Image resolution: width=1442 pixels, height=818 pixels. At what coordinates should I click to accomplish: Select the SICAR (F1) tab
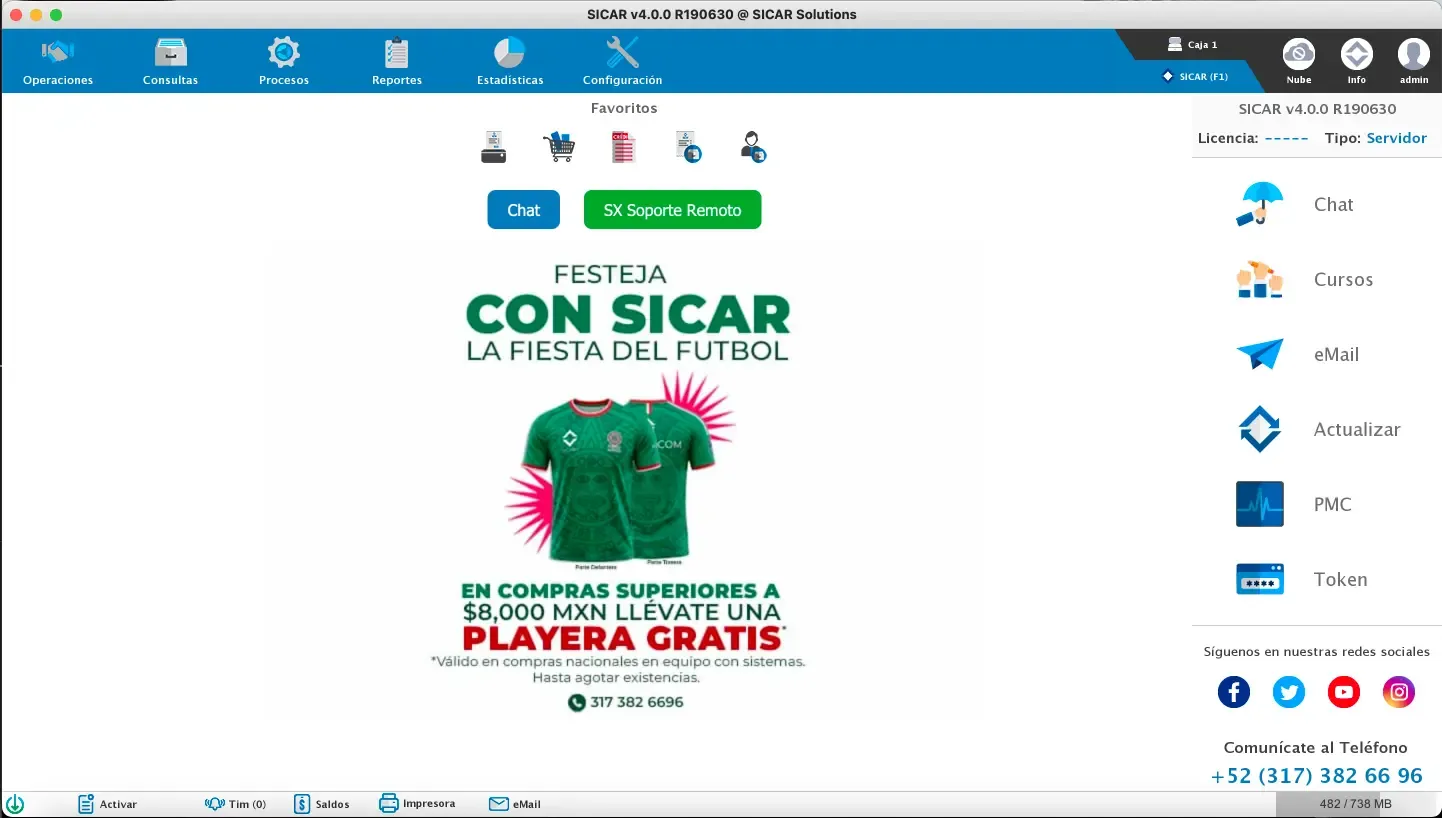pyautogui.click(x=1196, y=76)
